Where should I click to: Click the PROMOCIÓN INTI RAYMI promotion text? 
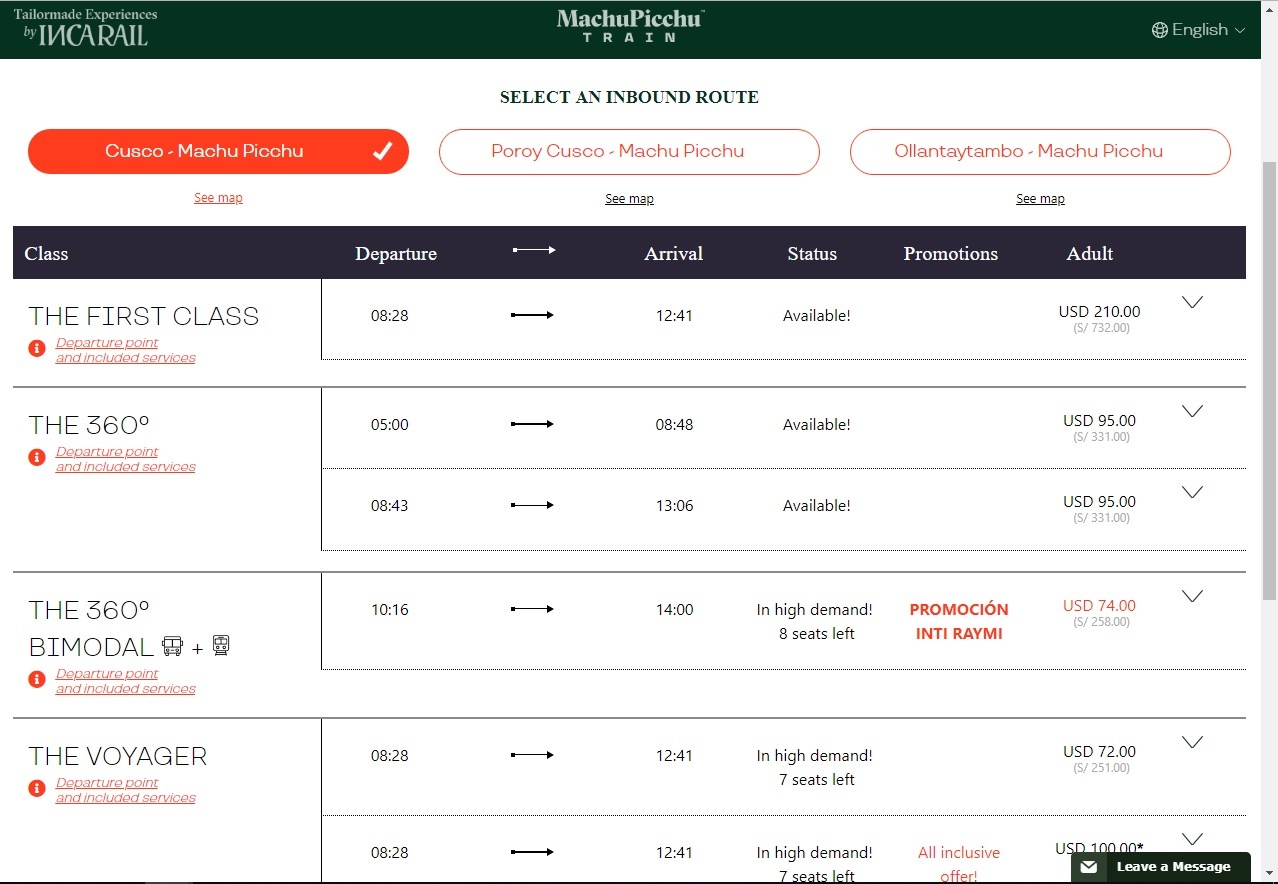(x=959, y=621)
